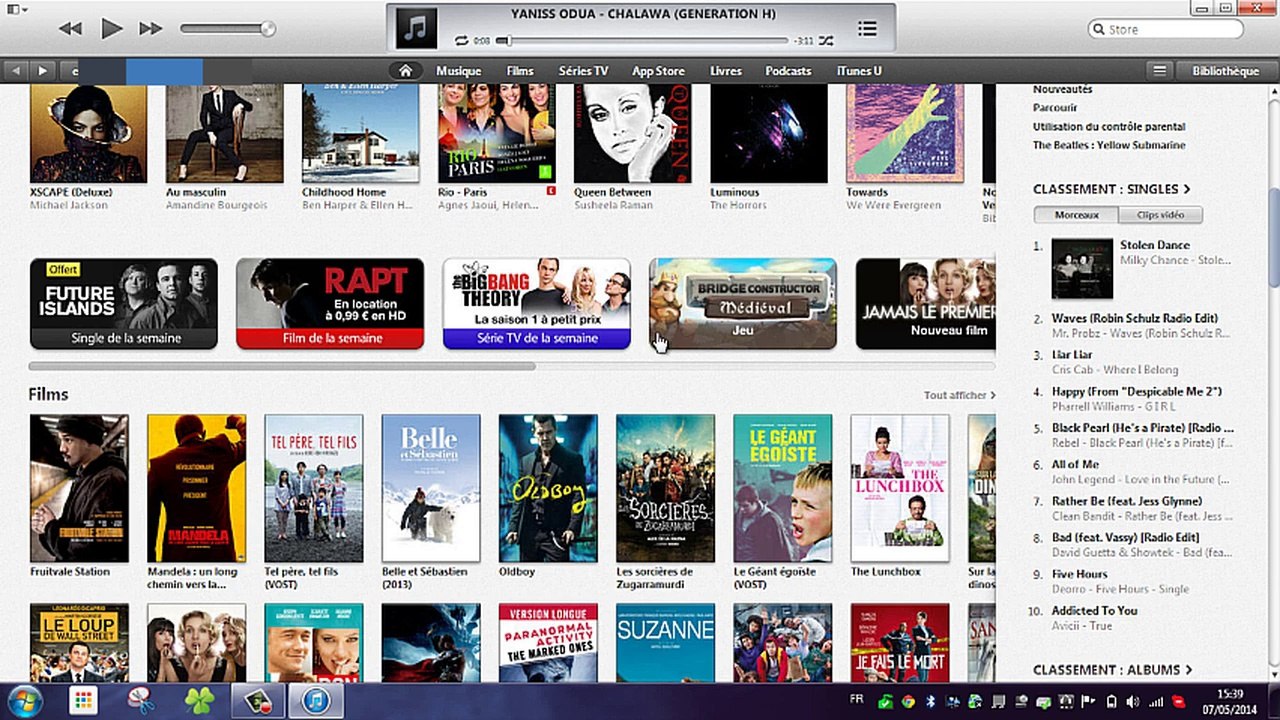The image size is (1280, 720).
Task: Open the Fruitvale Station film poster
Action: pyautogui.click(x=79, y=488)
